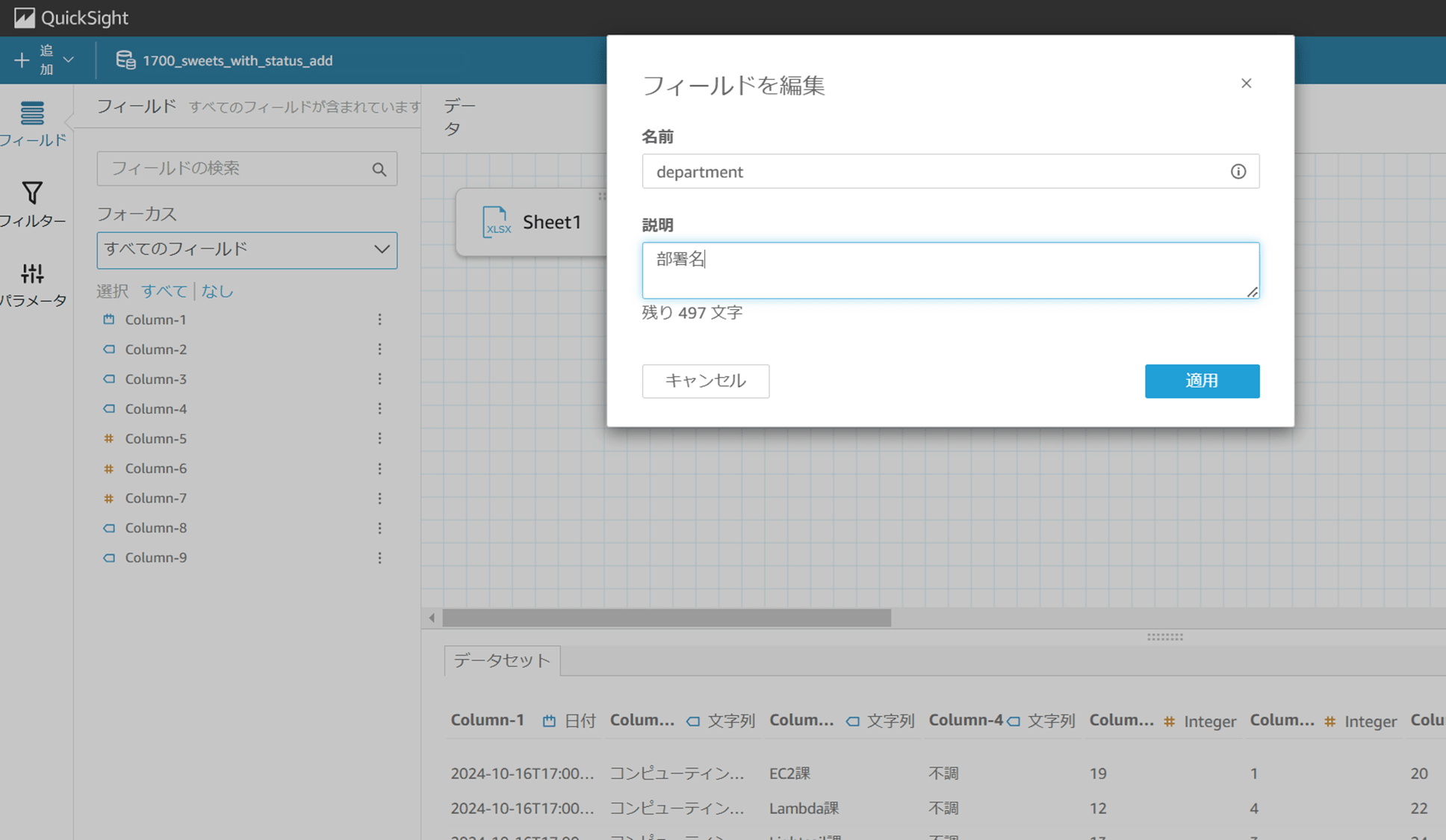Open the フィルター sidebar panel

click(32, 204)
